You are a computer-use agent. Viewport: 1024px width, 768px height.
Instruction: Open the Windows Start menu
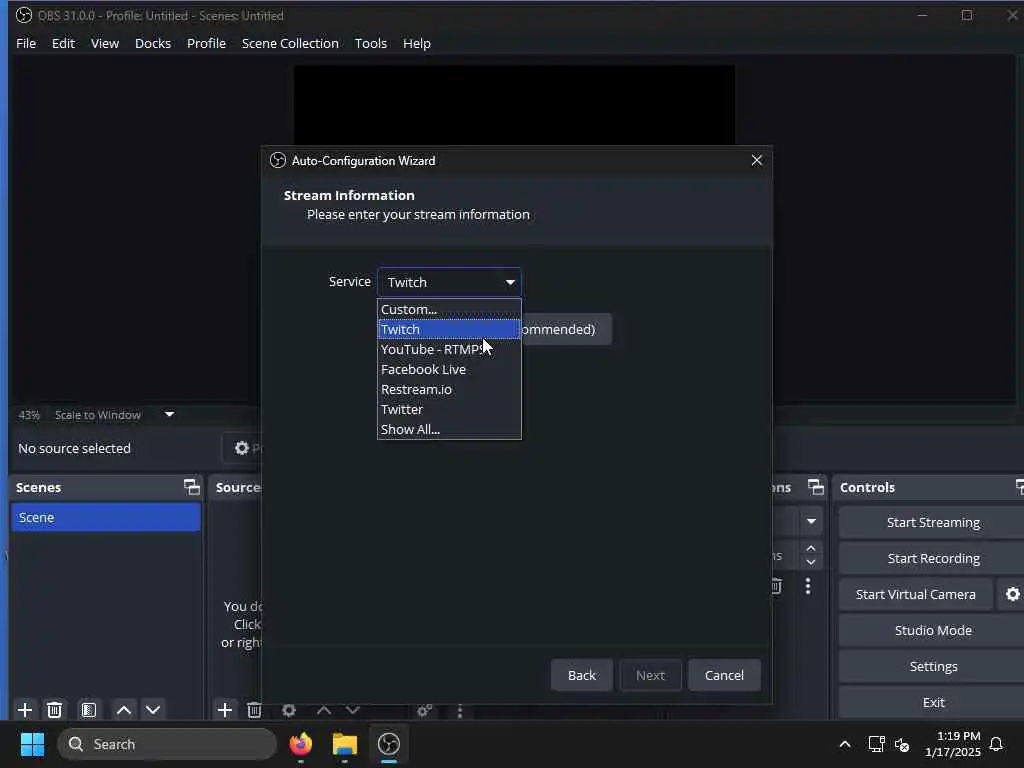click(x=32, y=744)
